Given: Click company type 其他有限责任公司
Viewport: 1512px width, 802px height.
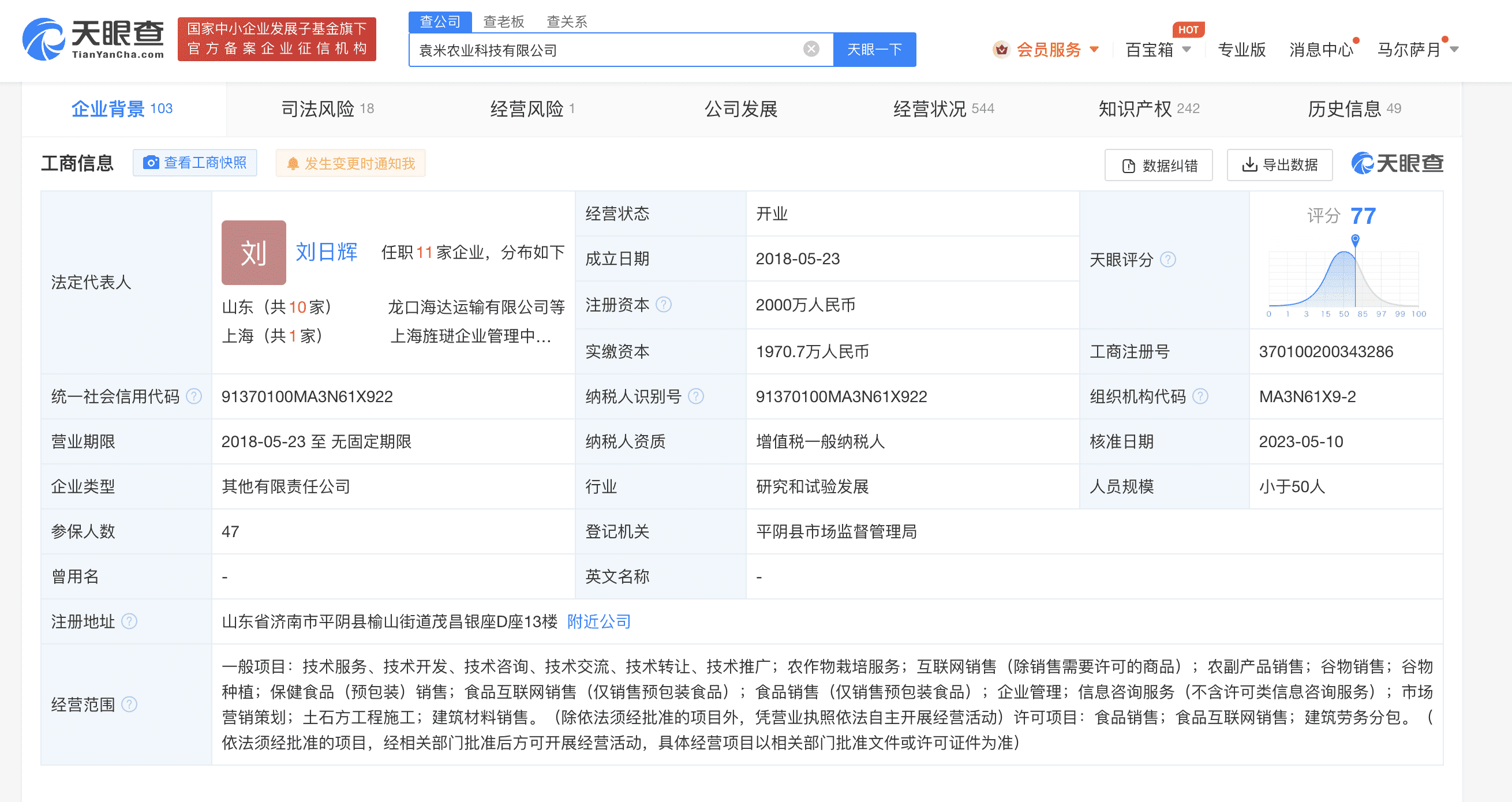Looking at the screenshot, I should coord(286,486).
